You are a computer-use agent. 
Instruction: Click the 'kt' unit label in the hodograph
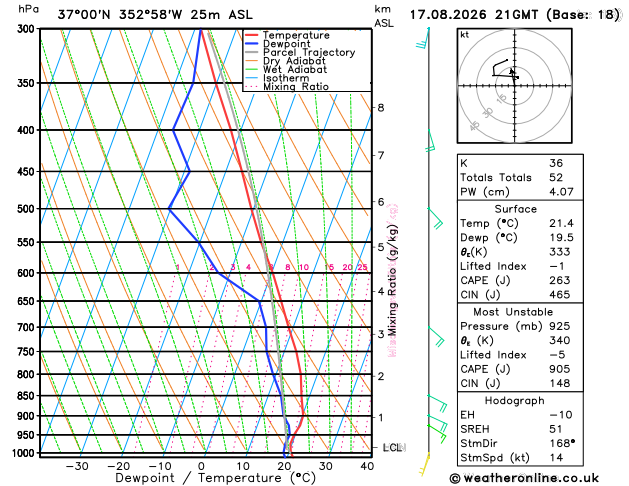pos(465,35)
